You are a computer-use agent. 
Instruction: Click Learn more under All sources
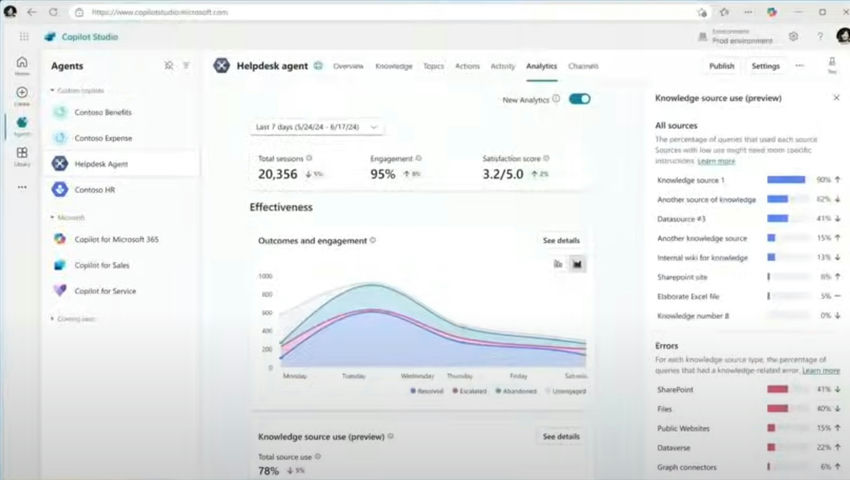716,161
